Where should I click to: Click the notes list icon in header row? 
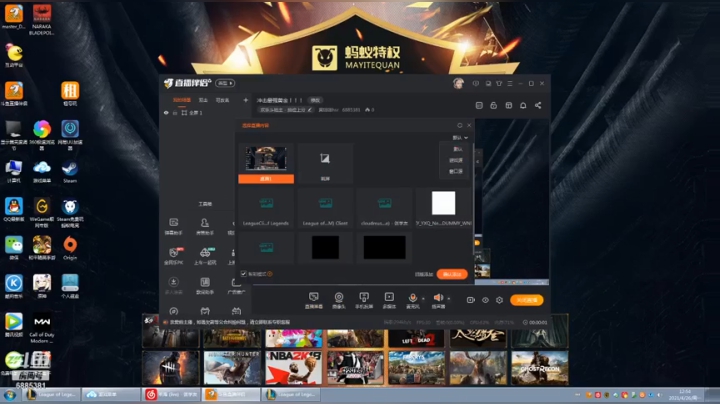tap(479, 106)
